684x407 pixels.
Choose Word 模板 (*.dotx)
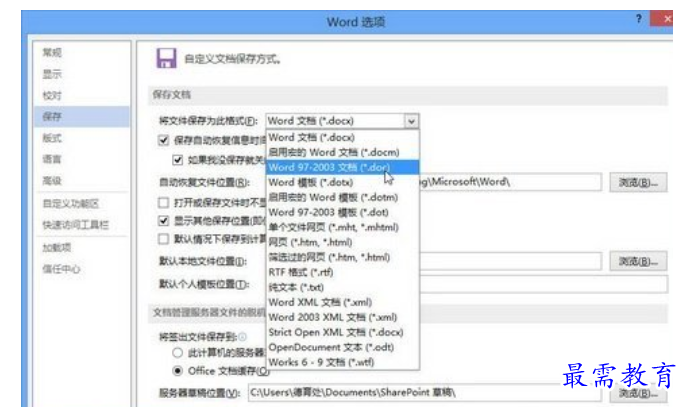342,182
